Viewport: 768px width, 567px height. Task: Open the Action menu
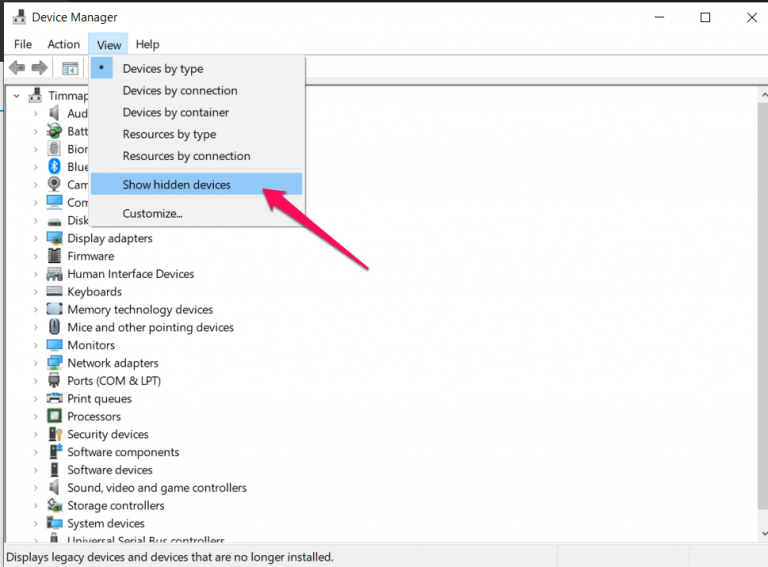pos(64,45)
